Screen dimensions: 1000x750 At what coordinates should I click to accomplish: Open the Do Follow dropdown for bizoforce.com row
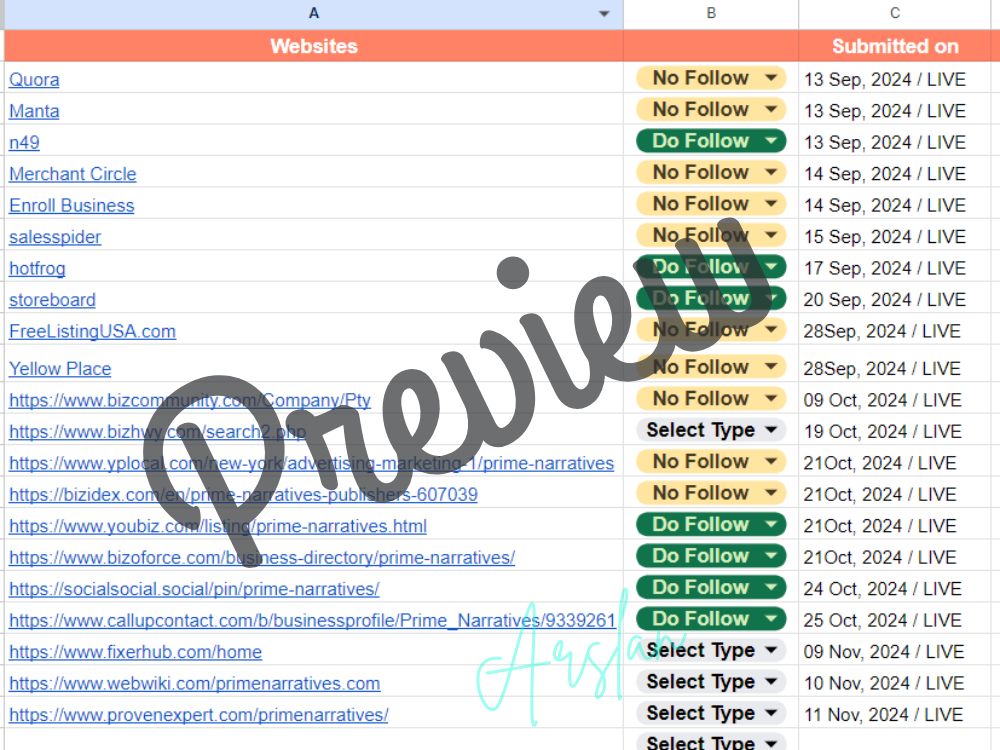tap(711, 555)
